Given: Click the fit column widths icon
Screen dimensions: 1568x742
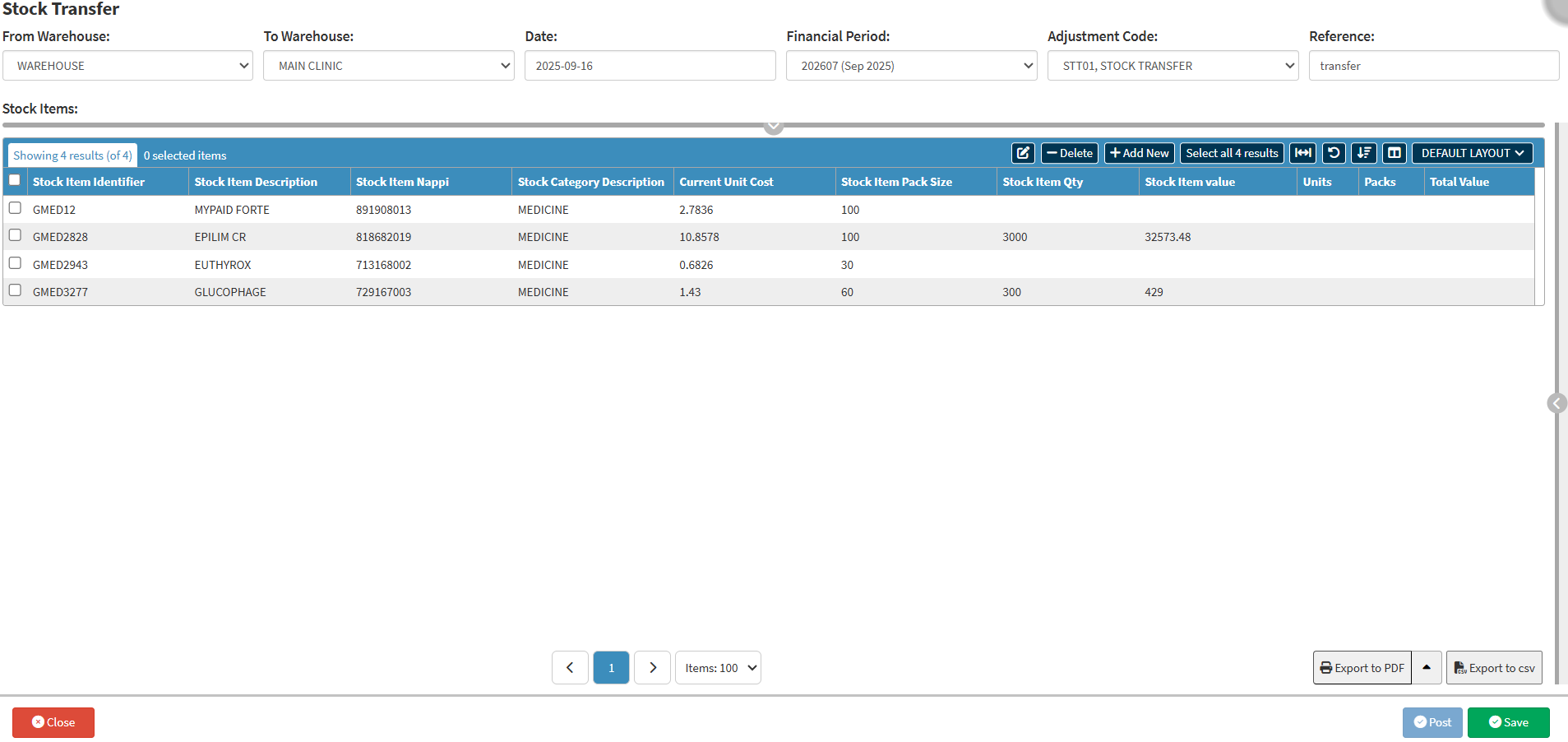Looking at the screenshot, I should 1302,153.
